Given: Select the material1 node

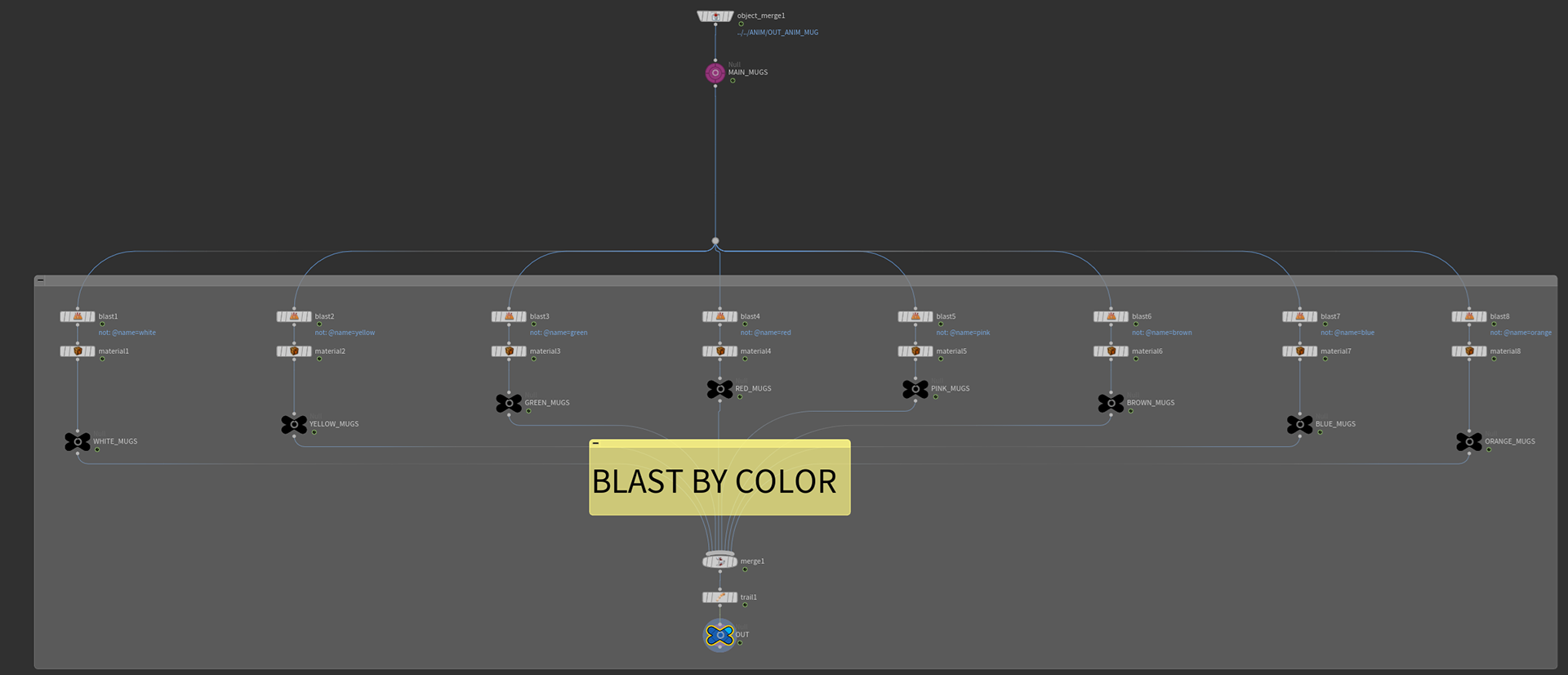Looking at the screenshot, I should point(78,351).
